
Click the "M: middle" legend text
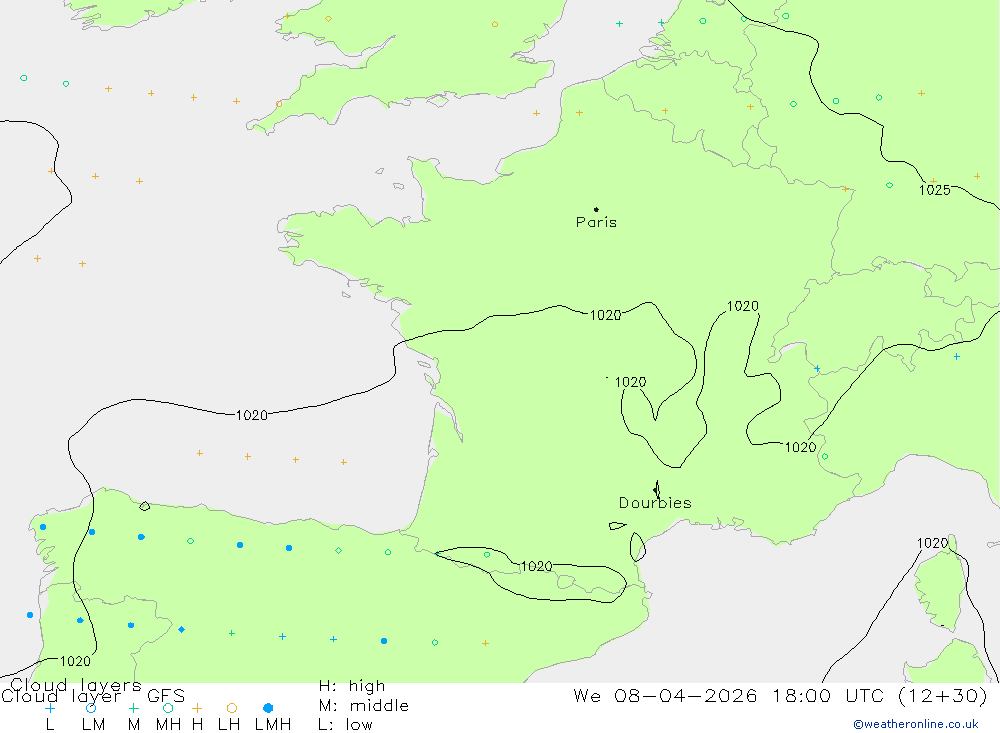point(364,706)
